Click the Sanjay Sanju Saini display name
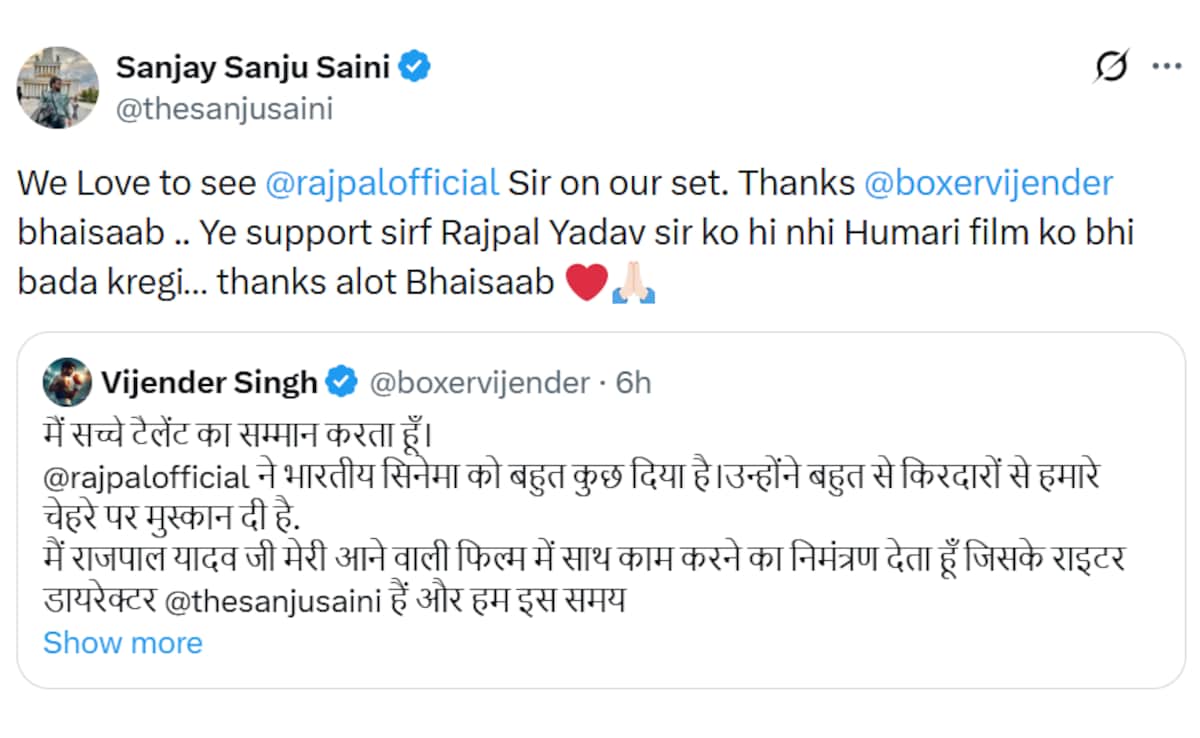Viewport: 1200px width, 738px height. pyautogui.click(x=254, y=68)
